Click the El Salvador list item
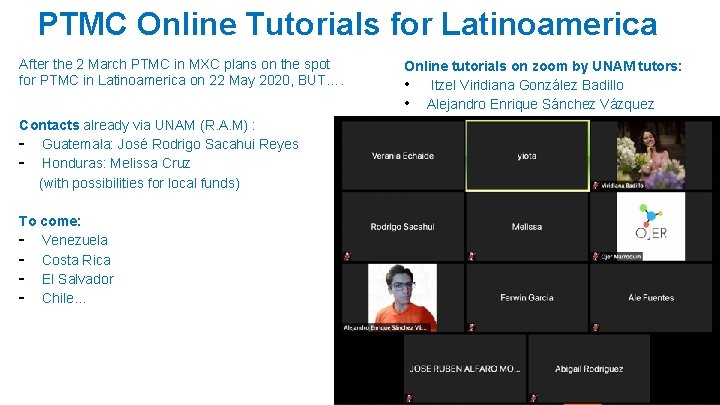Screen dimensions: 720x405 coord(78,279)
